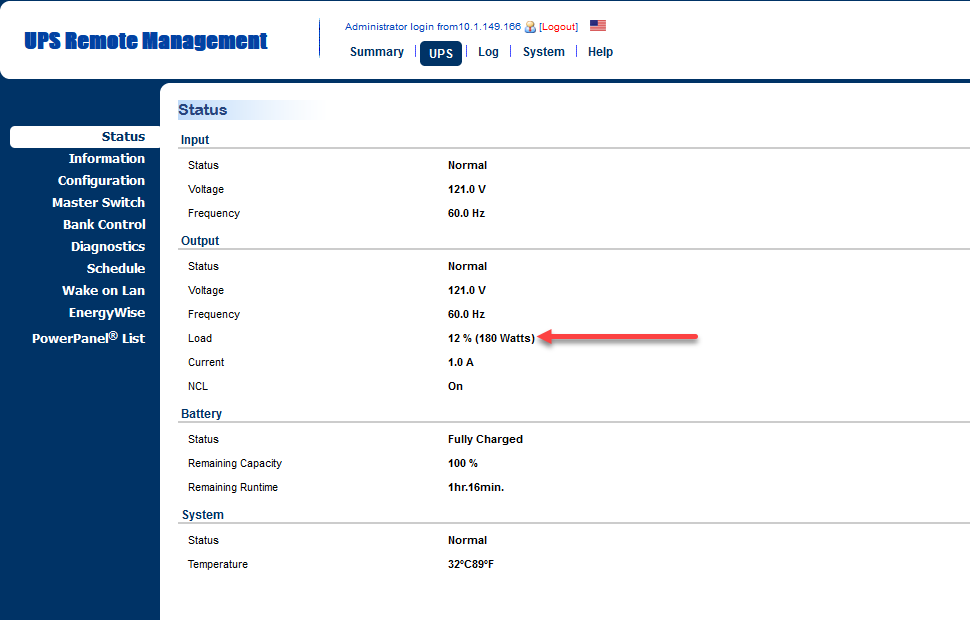
Task: Open Diagnostics in the sidebar
Action: (108, 246)
